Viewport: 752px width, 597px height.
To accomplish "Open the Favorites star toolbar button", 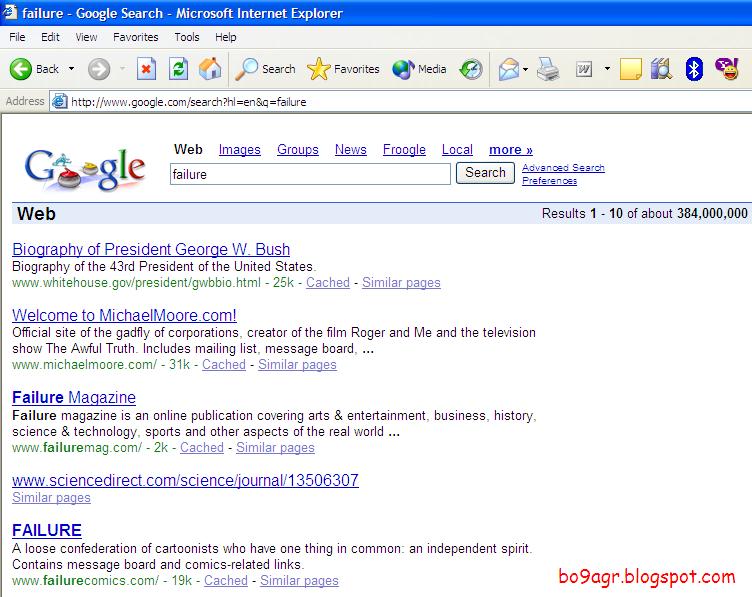I will pyautogui.click(x=343, y=69).
